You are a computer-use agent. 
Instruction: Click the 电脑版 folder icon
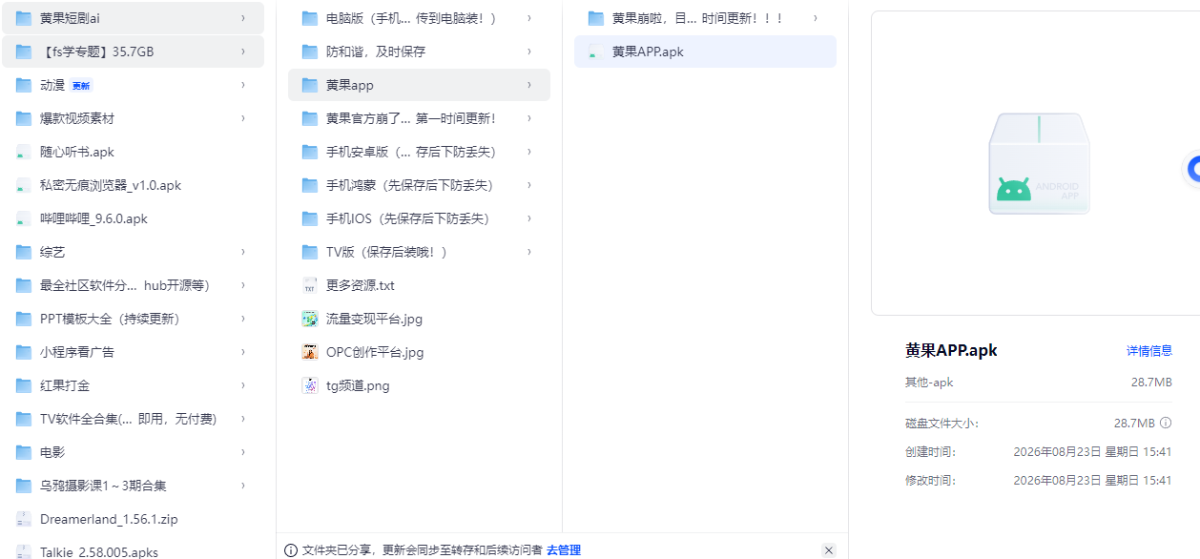tap(309, 18)
